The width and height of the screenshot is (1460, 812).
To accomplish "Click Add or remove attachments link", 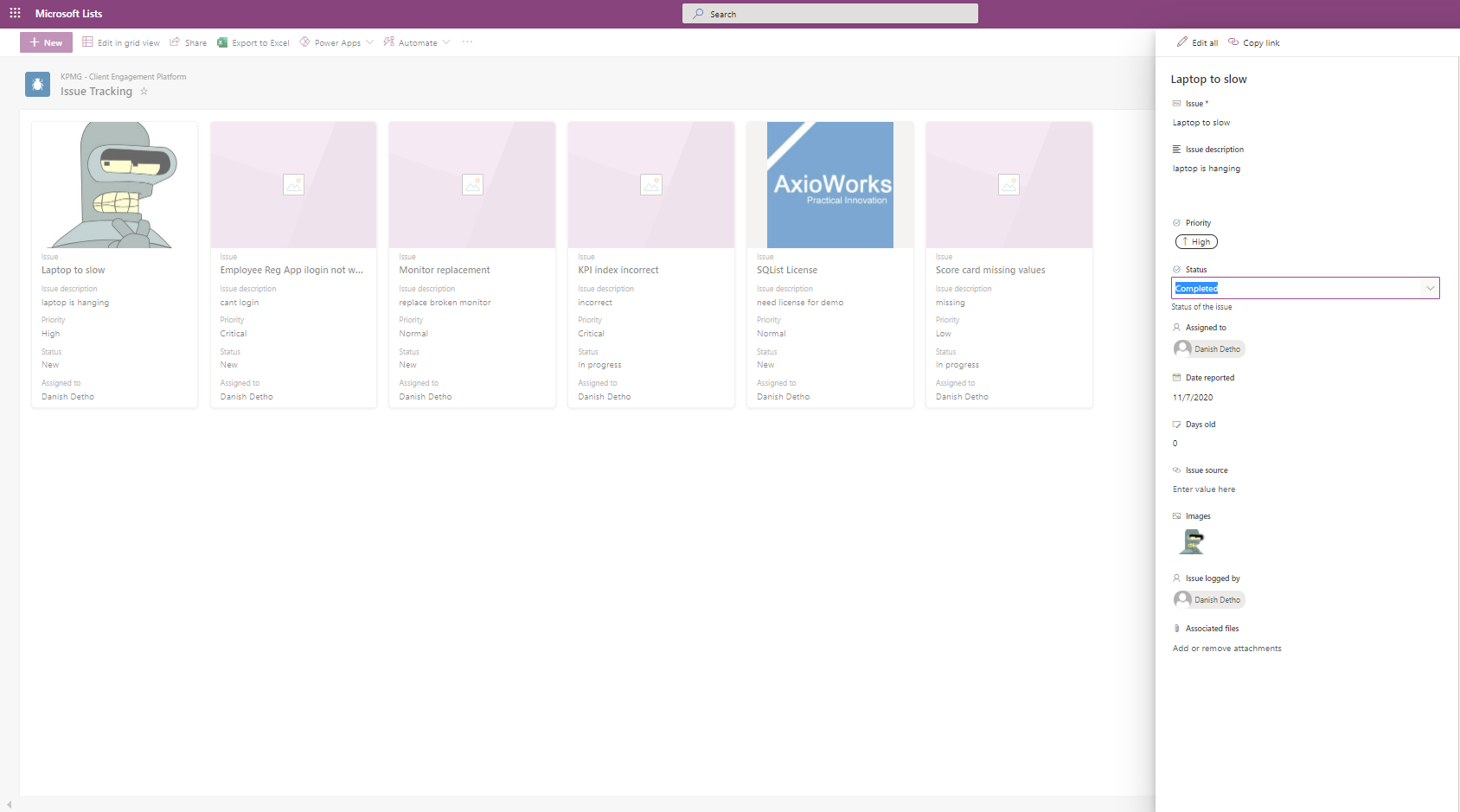I will [x=1226, y=648].
